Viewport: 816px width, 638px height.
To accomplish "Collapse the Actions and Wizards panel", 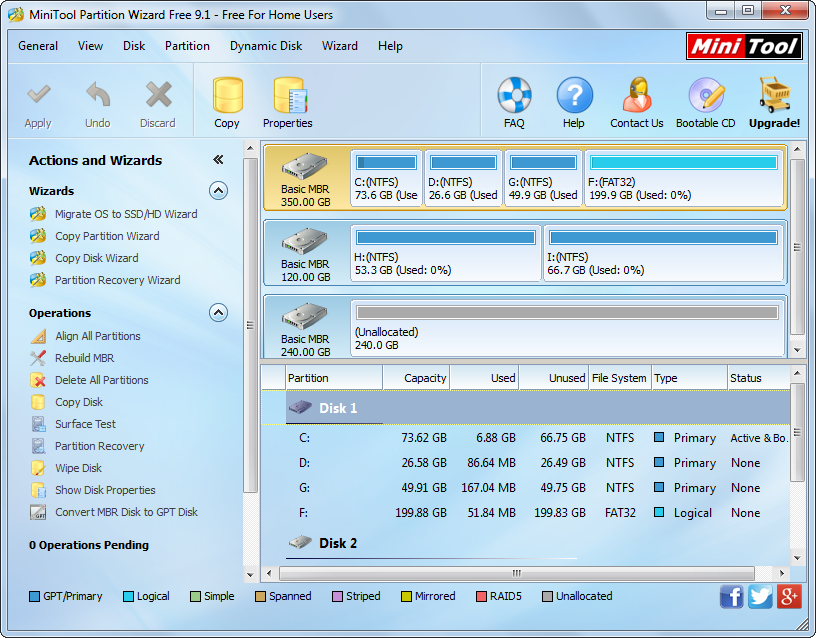I will click(218, 160).
